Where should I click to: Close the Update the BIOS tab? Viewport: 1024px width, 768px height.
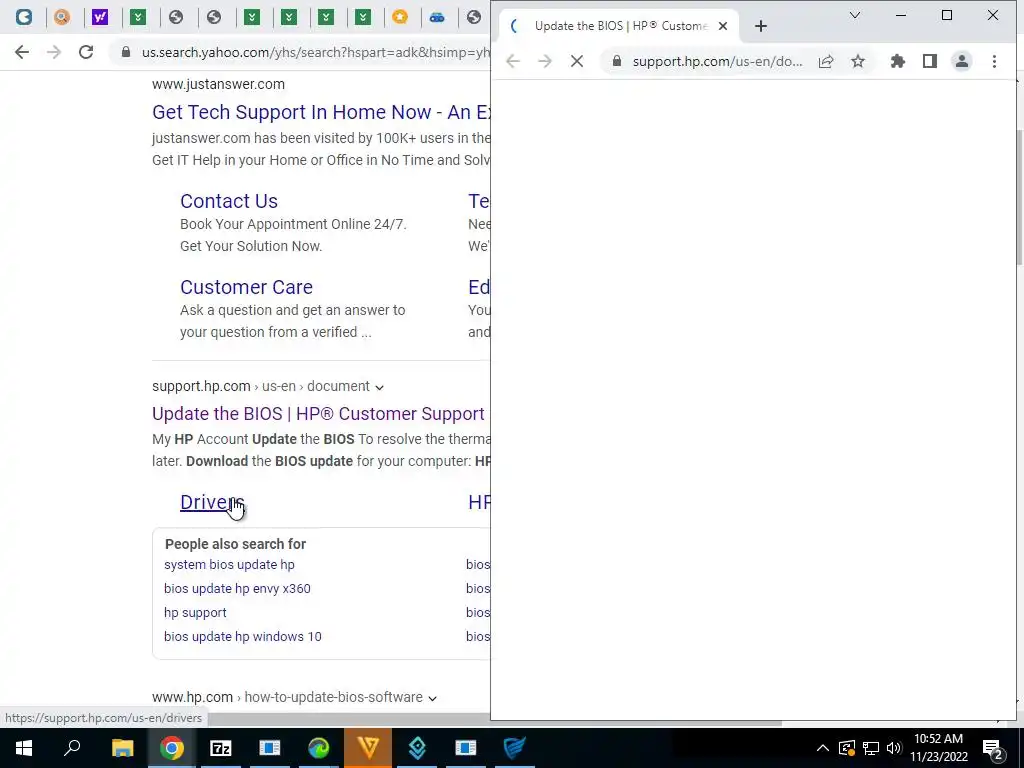(723, 26)
